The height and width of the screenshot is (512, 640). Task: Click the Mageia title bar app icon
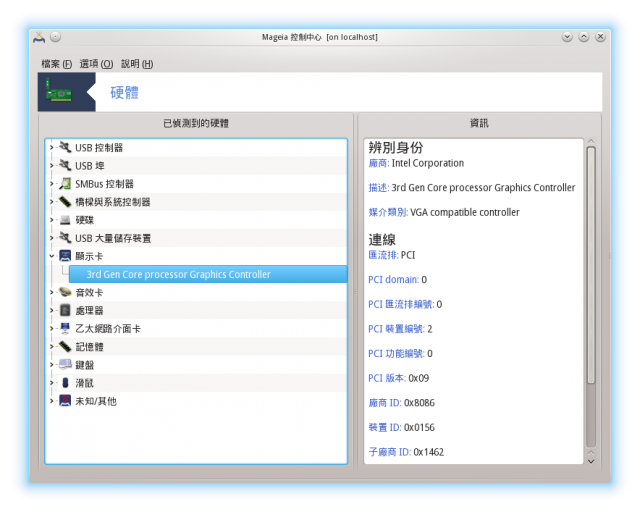tap(40, 37)
